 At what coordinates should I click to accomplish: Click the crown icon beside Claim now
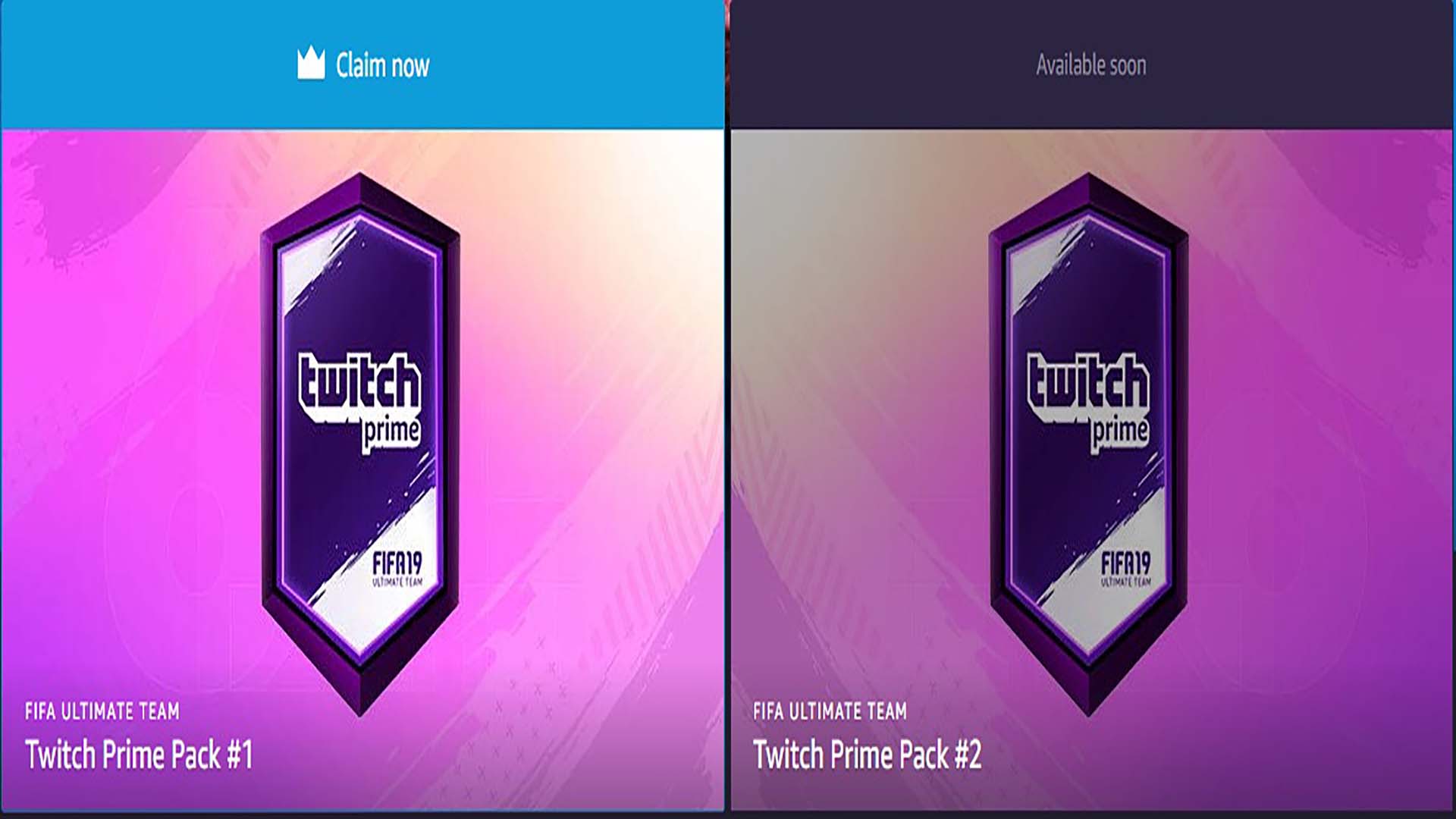coord(311,63)
